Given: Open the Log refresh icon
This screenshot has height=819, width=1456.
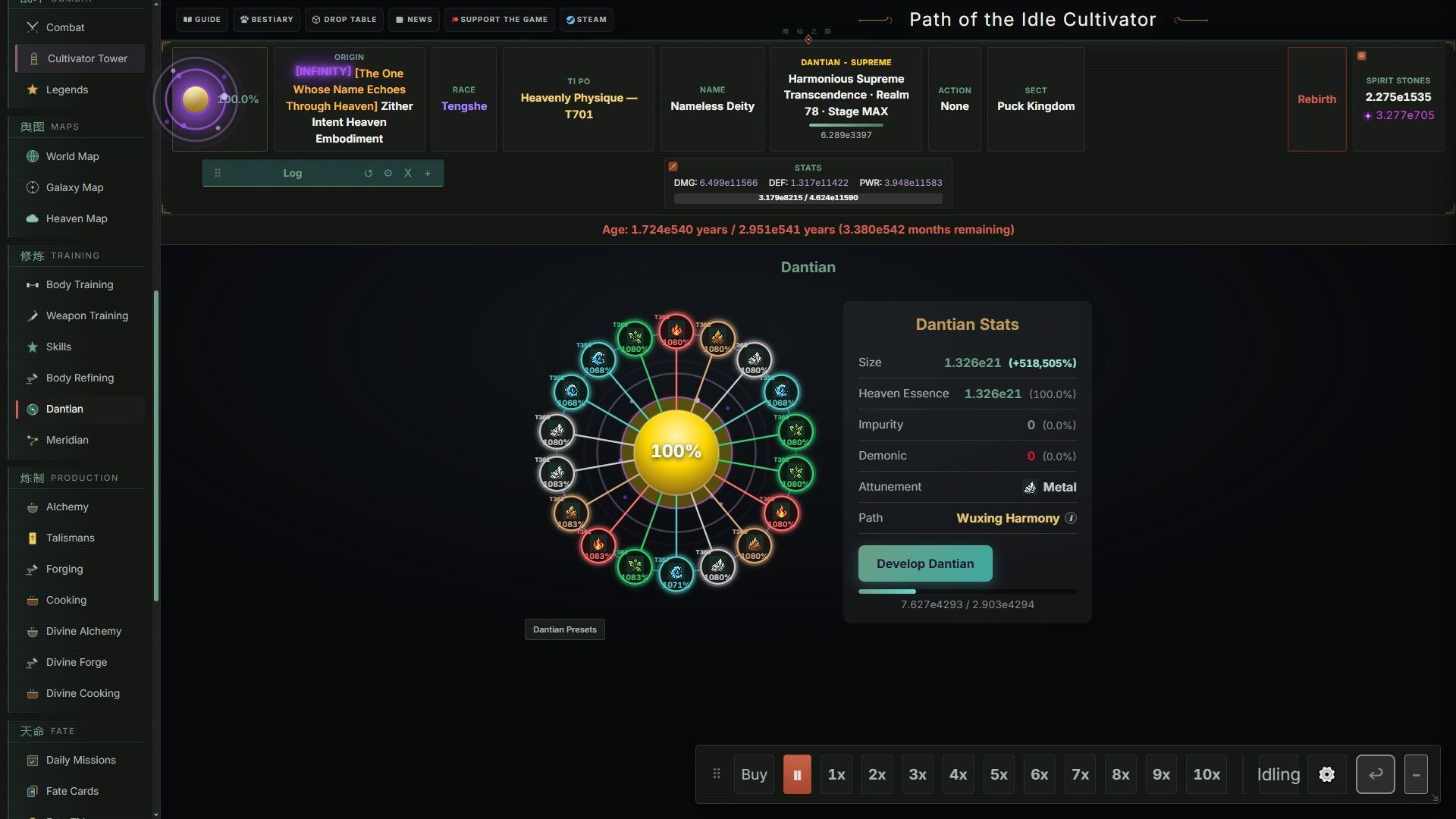Looking at the screenshot, I should tap(368, 173).
